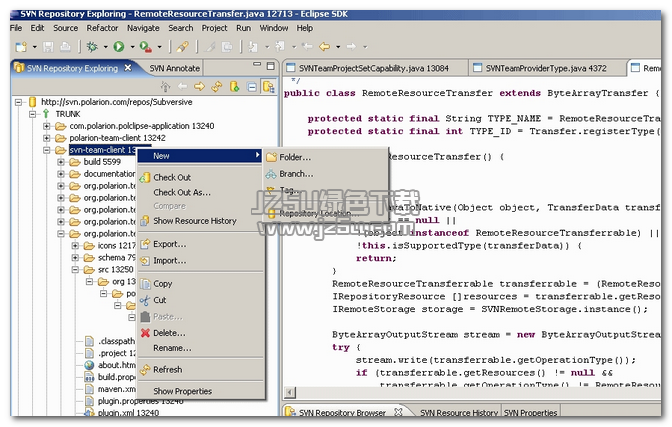Screen dimensions: 672x427
Task: Open SVNTeamProjectSetCapability.java editor tab
Action: pos(373,68)
